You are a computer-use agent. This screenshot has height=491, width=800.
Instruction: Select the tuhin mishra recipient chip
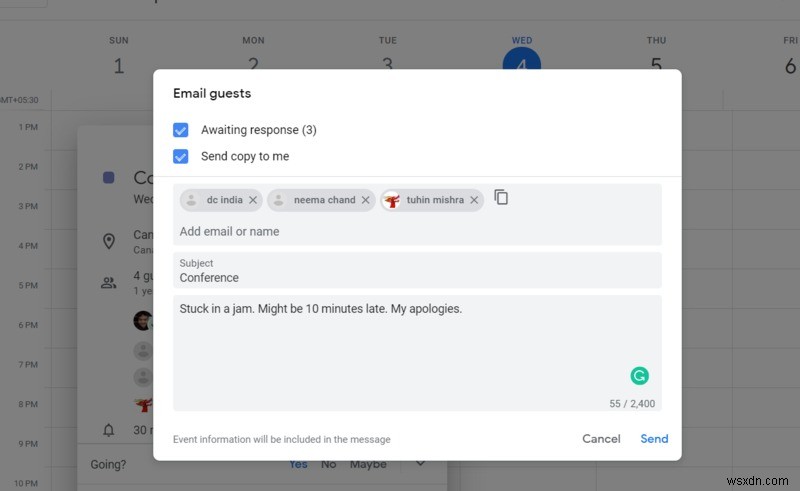(x=432, y=200)
